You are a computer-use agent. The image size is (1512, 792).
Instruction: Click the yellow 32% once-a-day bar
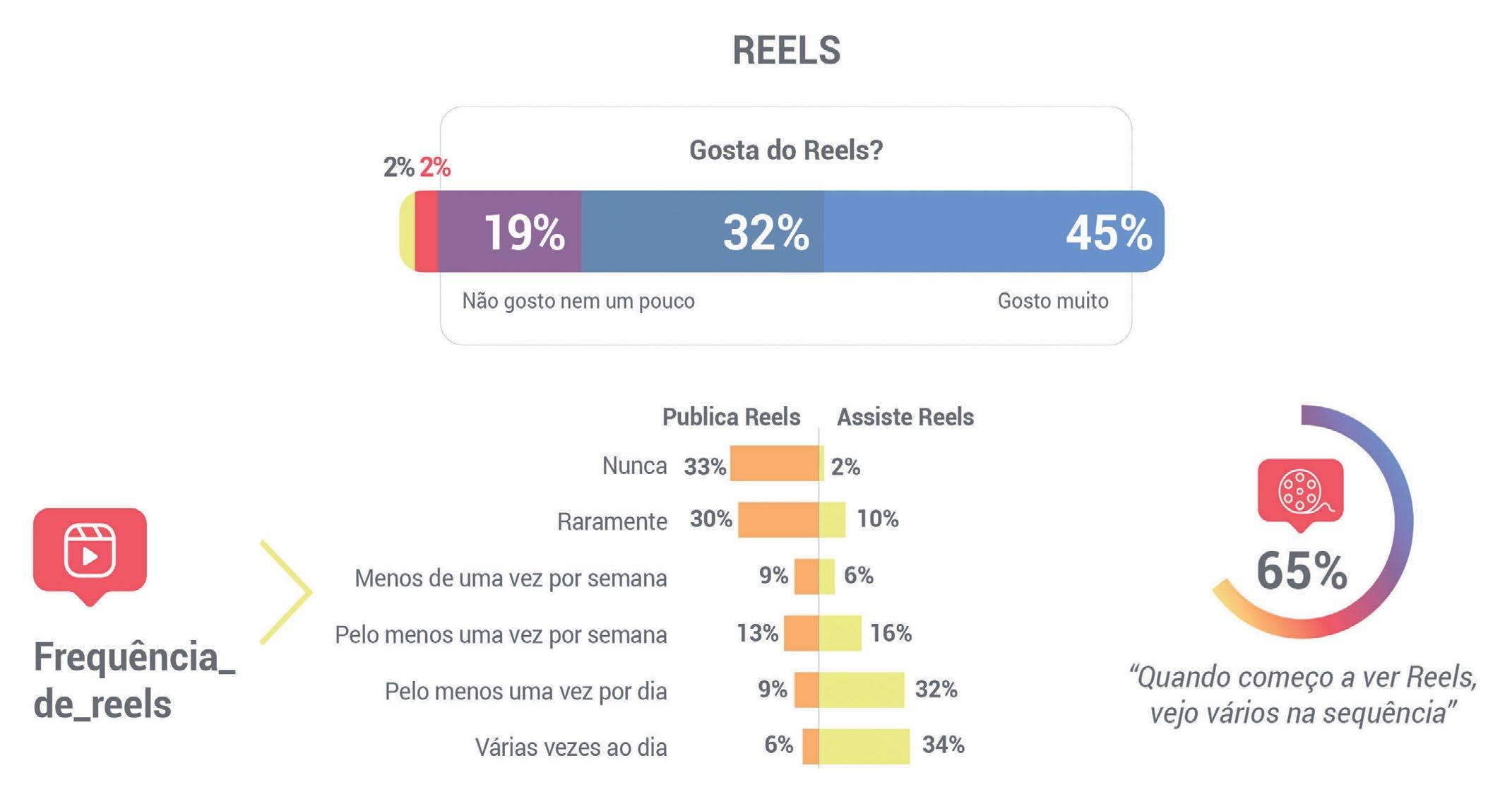pyautogui.click(x=862, y=690)
